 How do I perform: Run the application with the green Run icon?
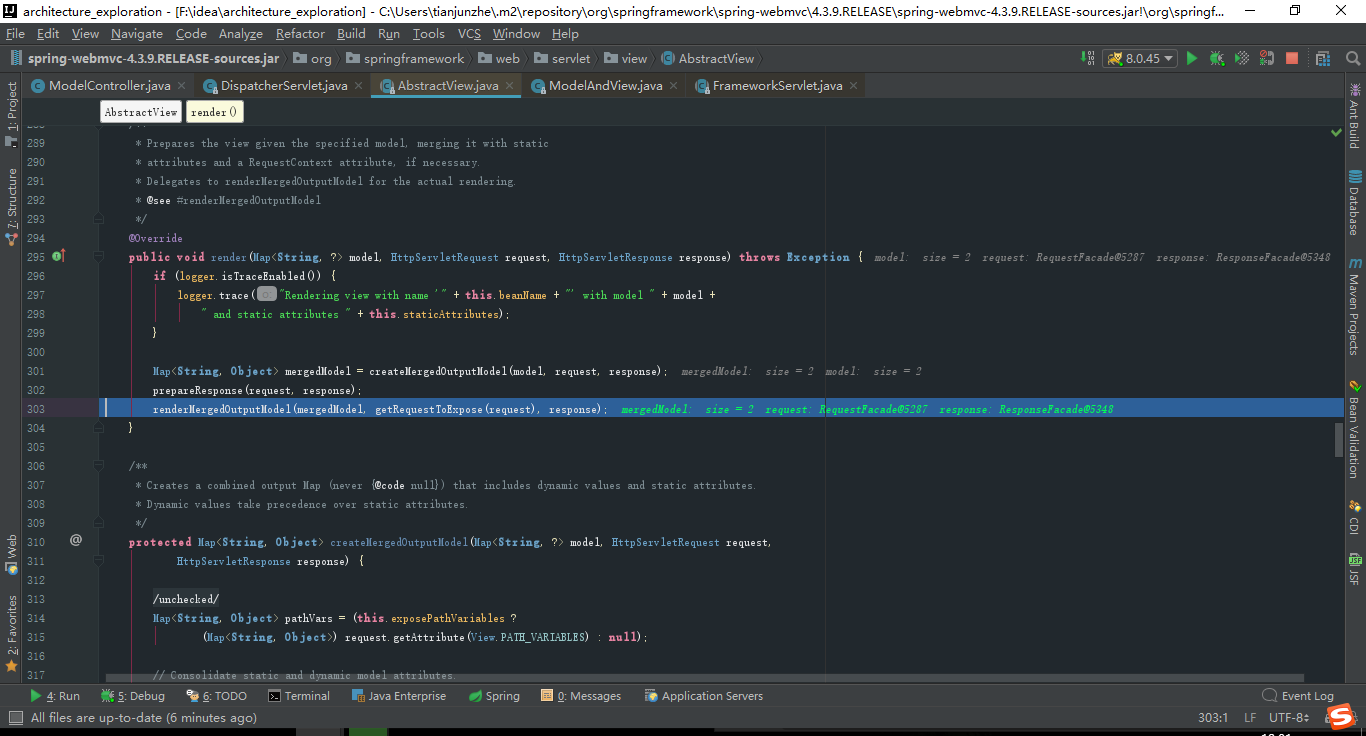pyautogui.click(x=1191, y=58)
